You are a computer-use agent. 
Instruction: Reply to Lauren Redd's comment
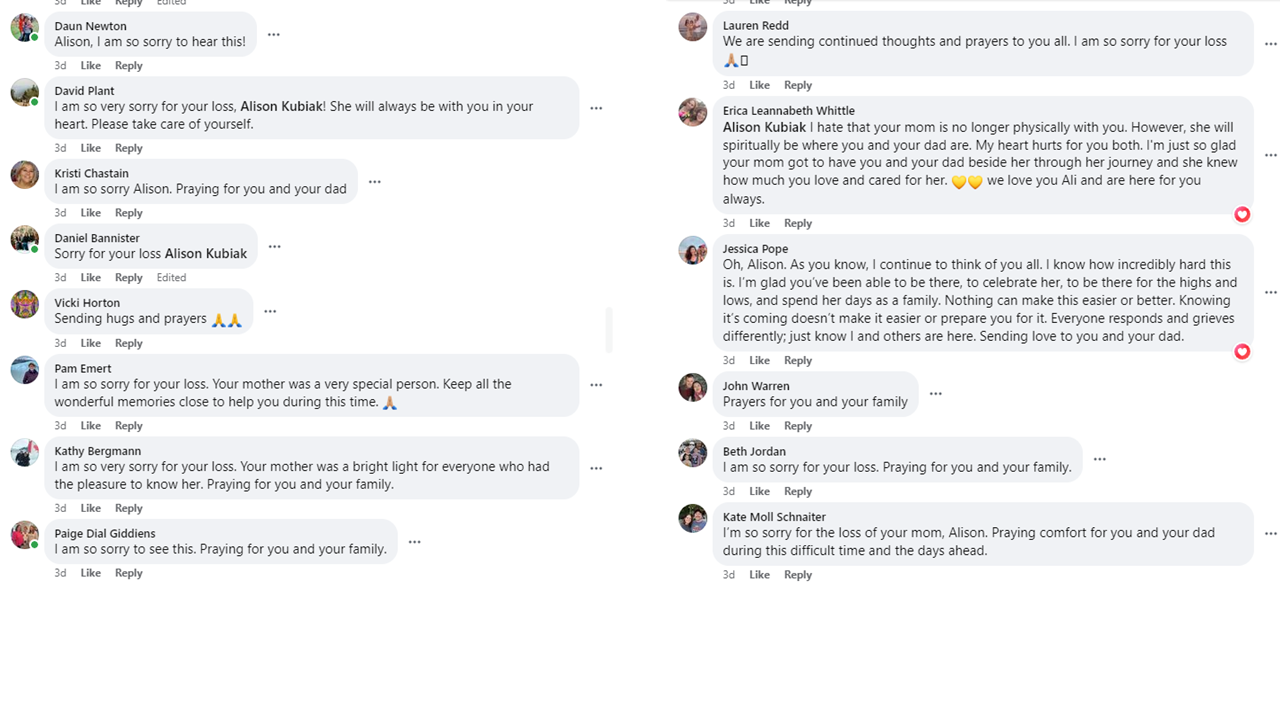click(x=798, y=85)
